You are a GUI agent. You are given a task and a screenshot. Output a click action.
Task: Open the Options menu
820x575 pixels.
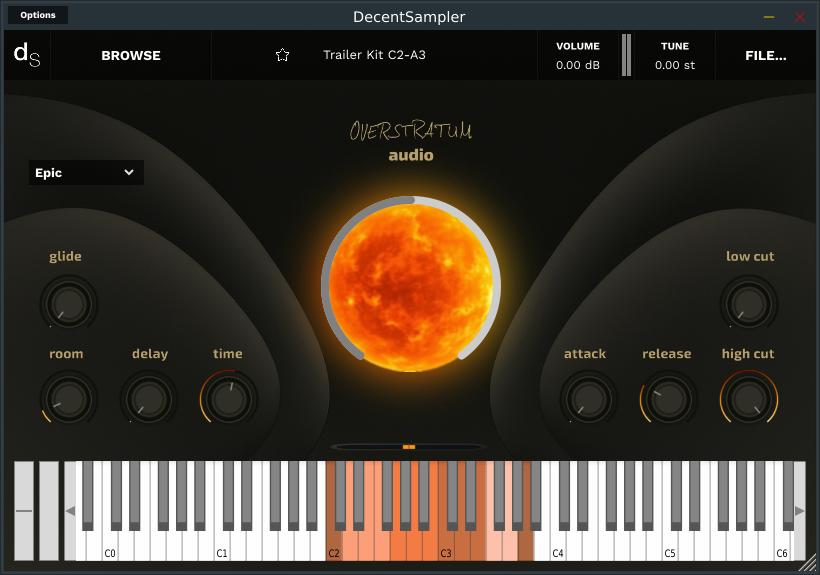[x=38, y=15]
